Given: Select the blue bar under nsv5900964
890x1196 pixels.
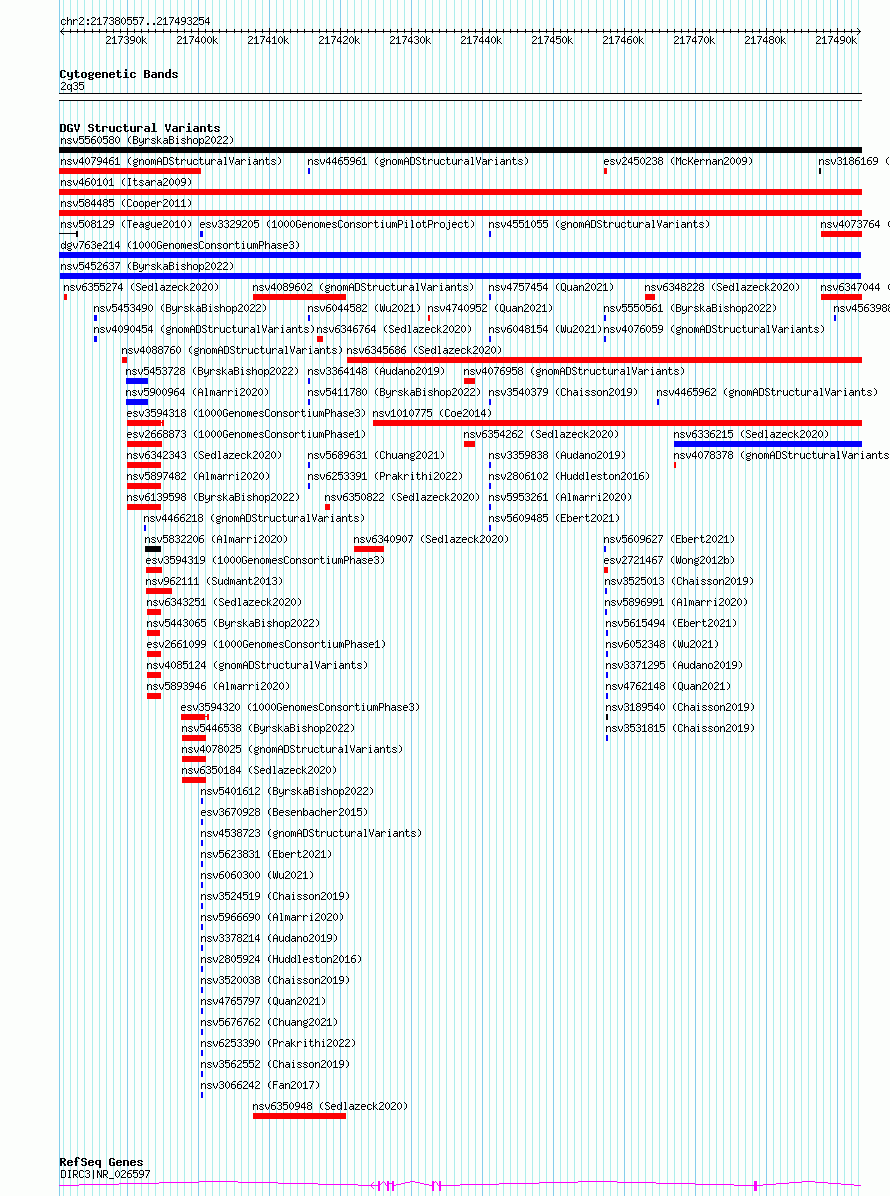Looking at the screenshot, I should pyautogui.click(x=137, y=402).
